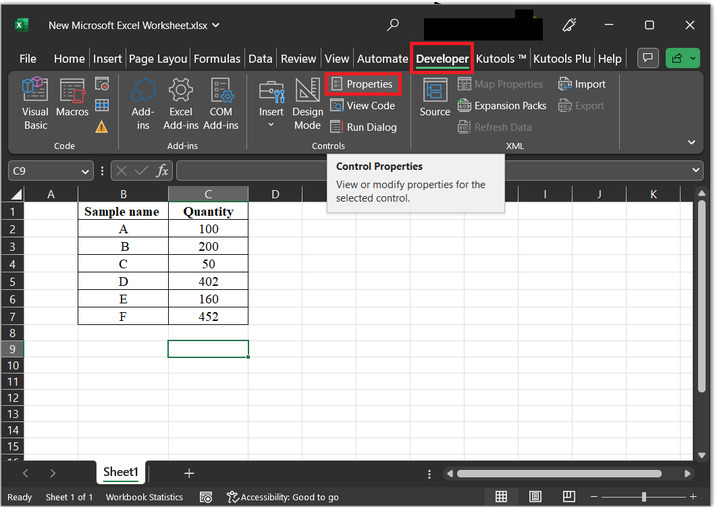
Task: Open the Excel Add-ins dialog
Action: pyautogui.click(x=180, y=103)
